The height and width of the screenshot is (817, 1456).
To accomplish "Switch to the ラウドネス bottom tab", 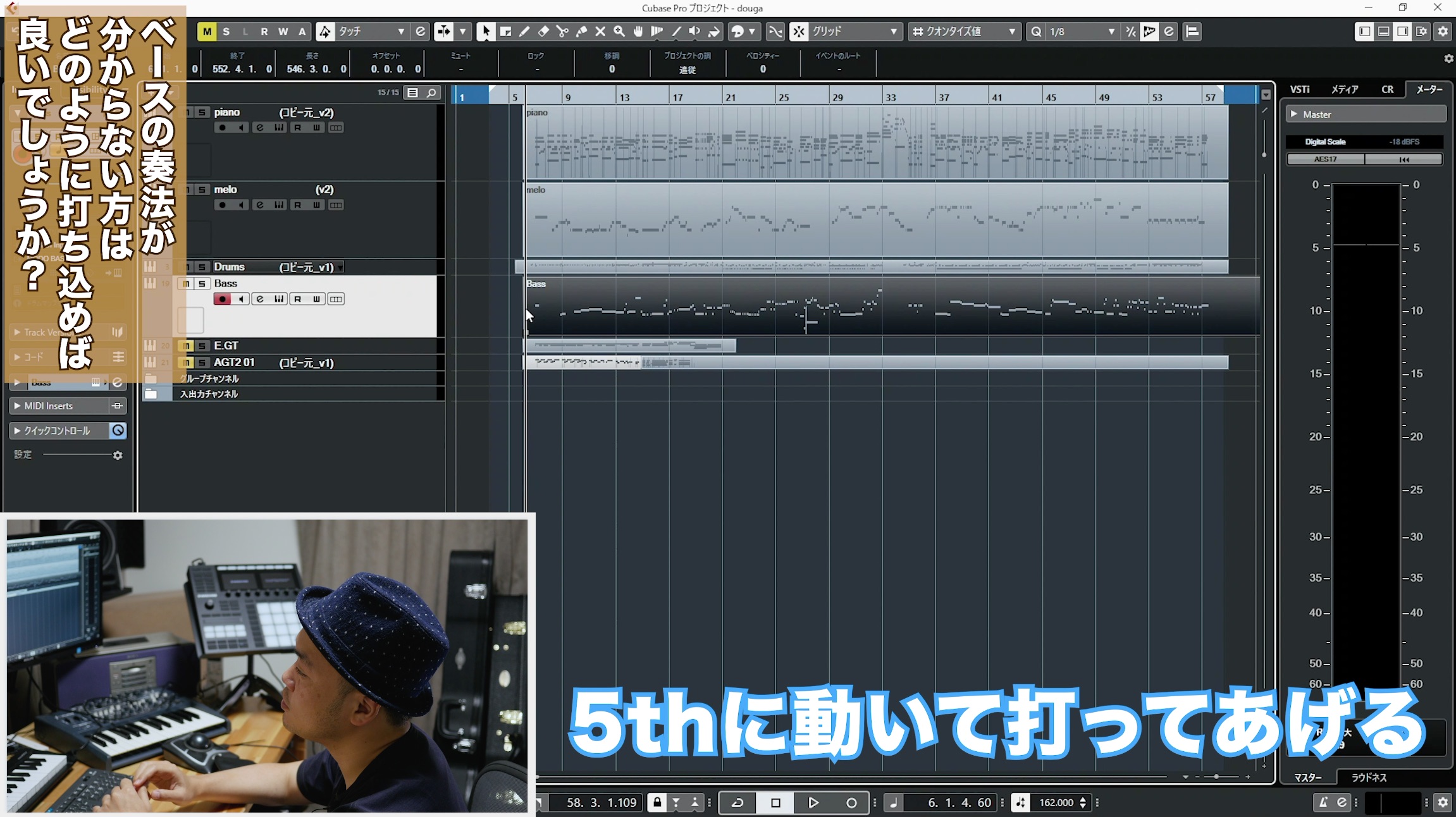I will click(1369, 778).
